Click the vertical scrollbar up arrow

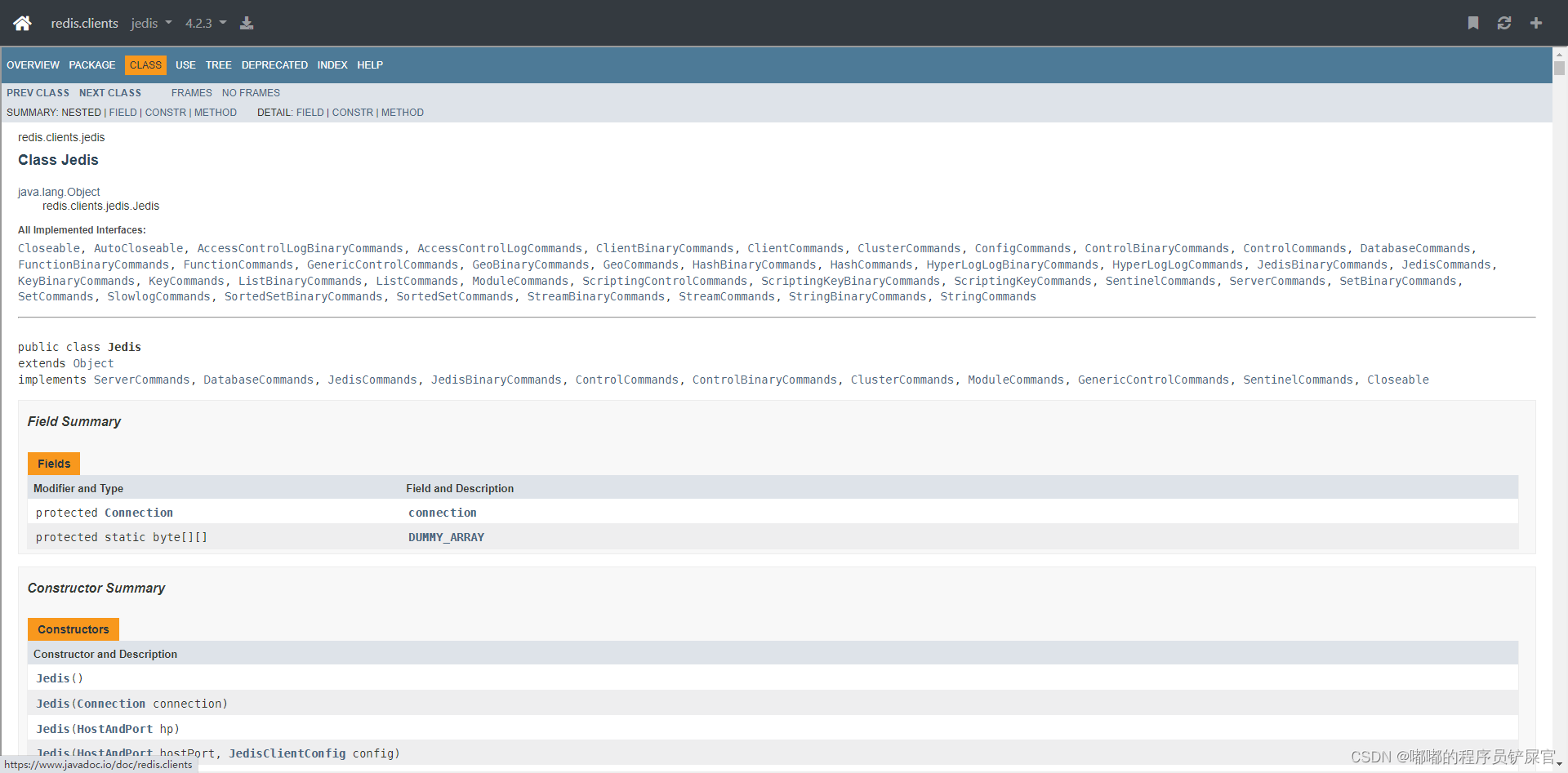(1560, 54)
